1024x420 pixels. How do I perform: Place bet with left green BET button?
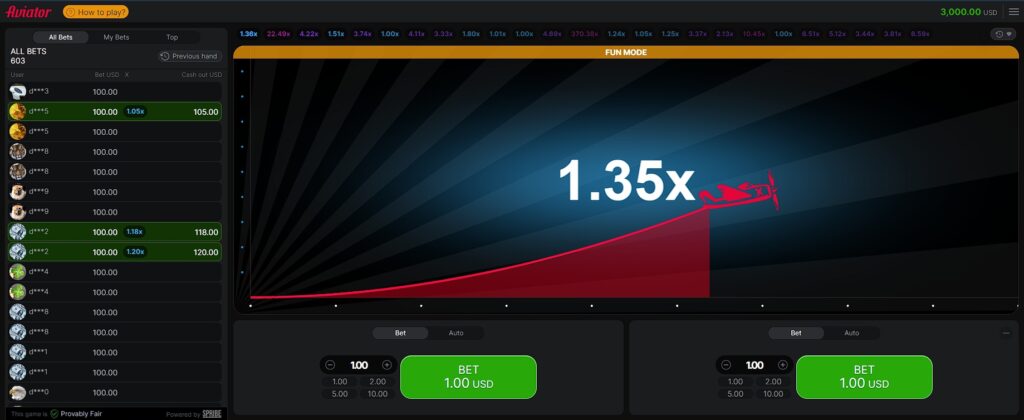point(468,377)
